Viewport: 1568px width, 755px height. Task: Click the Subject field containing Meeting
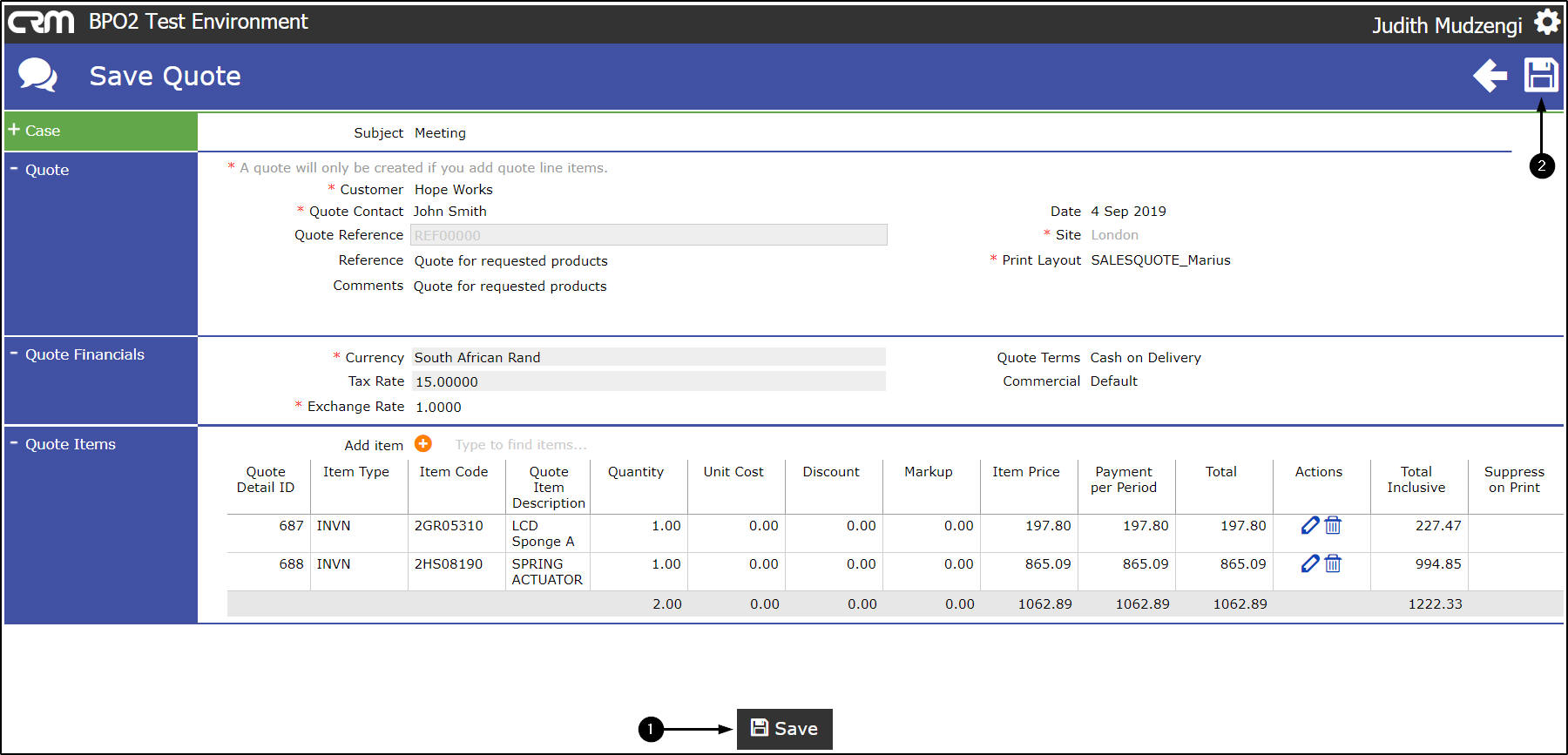click(441, 133)
